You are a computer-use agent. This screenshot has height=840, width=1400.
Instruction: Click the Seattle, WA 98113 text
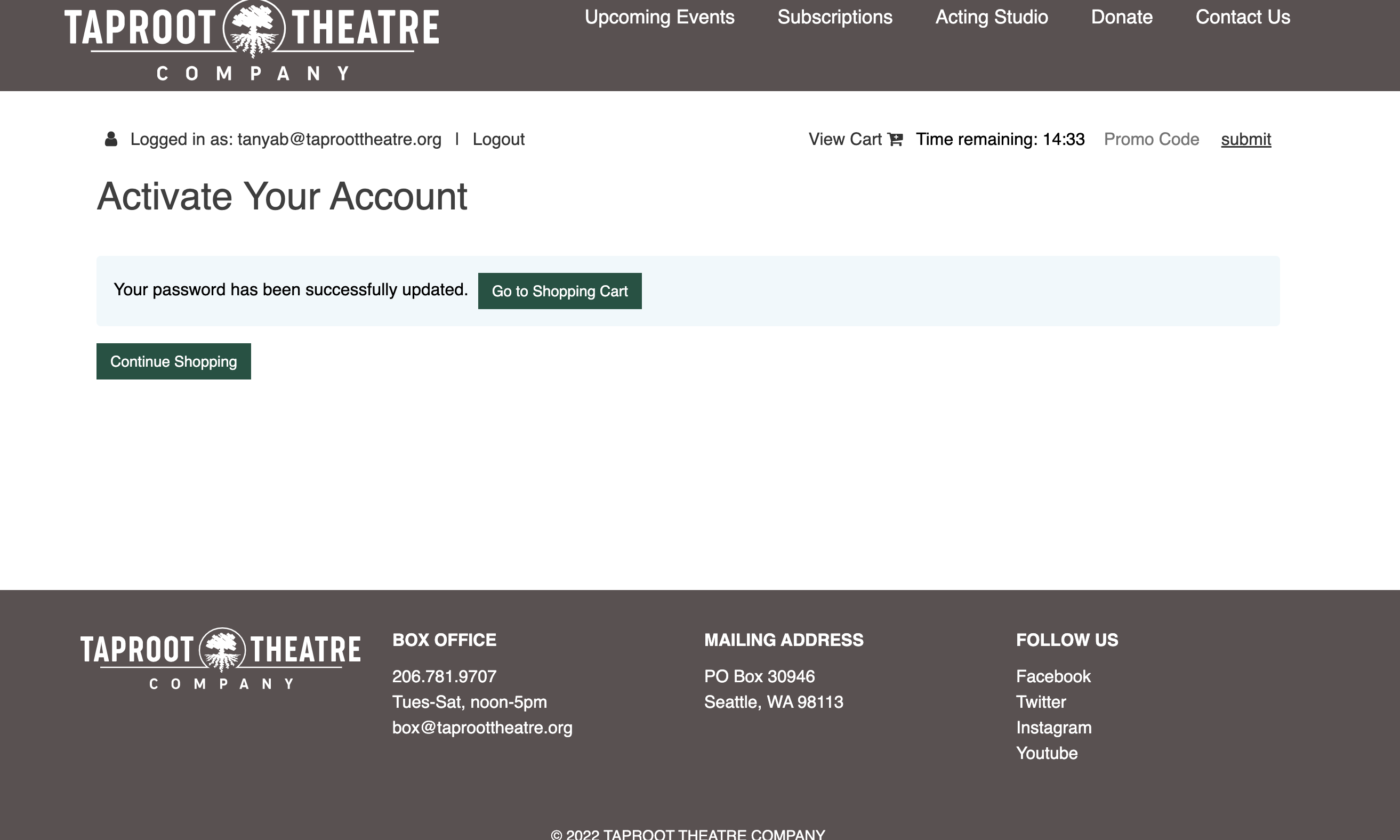(773, 702)
